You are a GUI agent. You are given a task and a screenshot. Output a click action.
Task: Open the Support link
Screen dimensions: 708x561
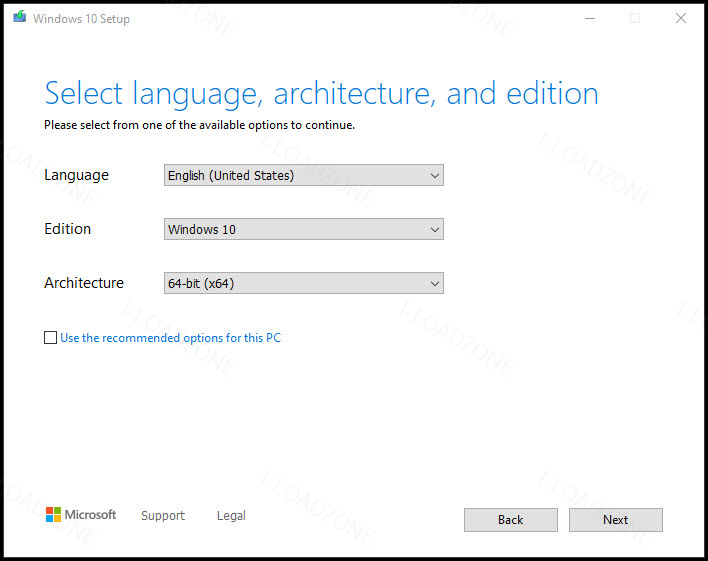click(163, 515)
